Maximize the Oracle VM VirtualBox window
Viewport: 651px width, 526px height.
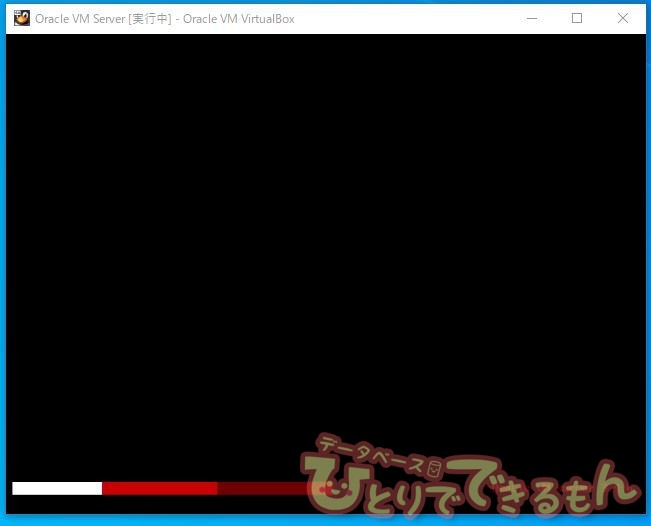click(577, 18)
